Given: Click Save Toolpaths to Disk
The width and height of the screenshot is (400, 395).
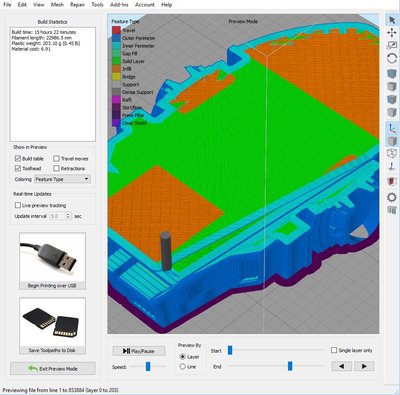Looking at the screenshot, I should pos(52,326).
